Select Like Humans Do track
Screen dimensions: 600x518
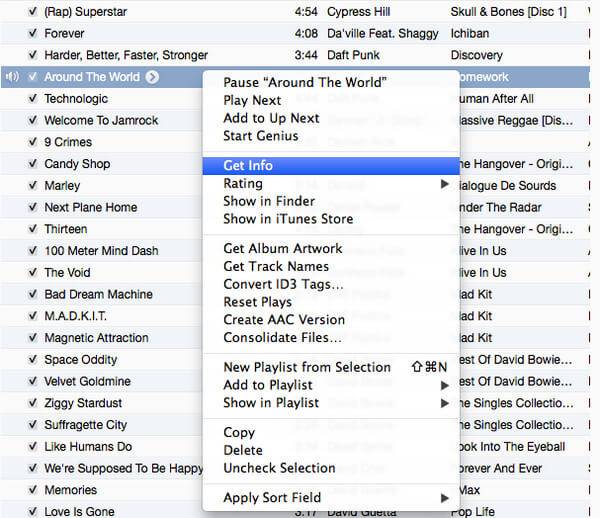pos(88,446)
